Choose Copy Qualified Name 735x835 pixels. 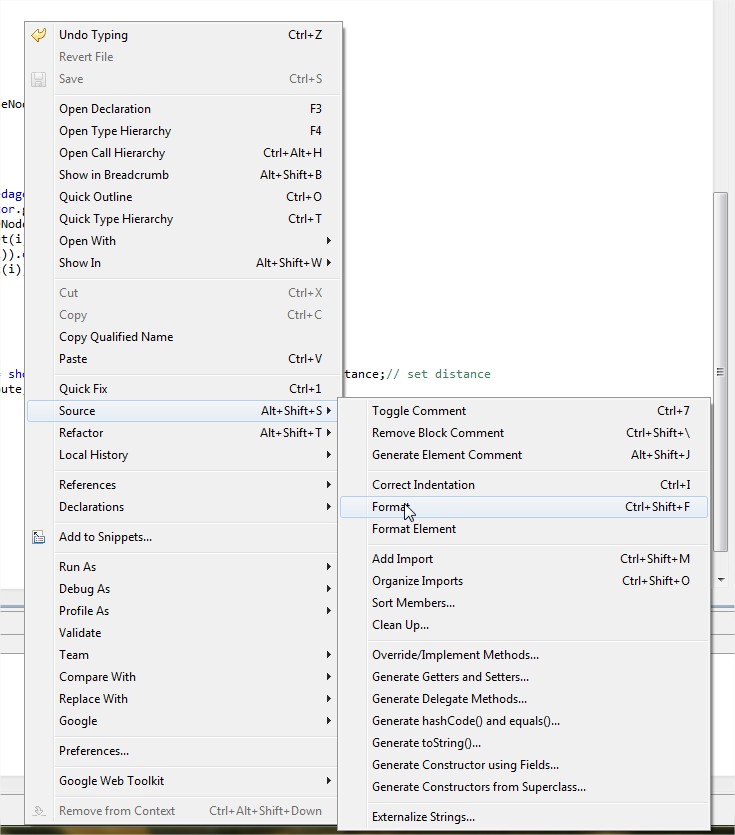[183, 337]
